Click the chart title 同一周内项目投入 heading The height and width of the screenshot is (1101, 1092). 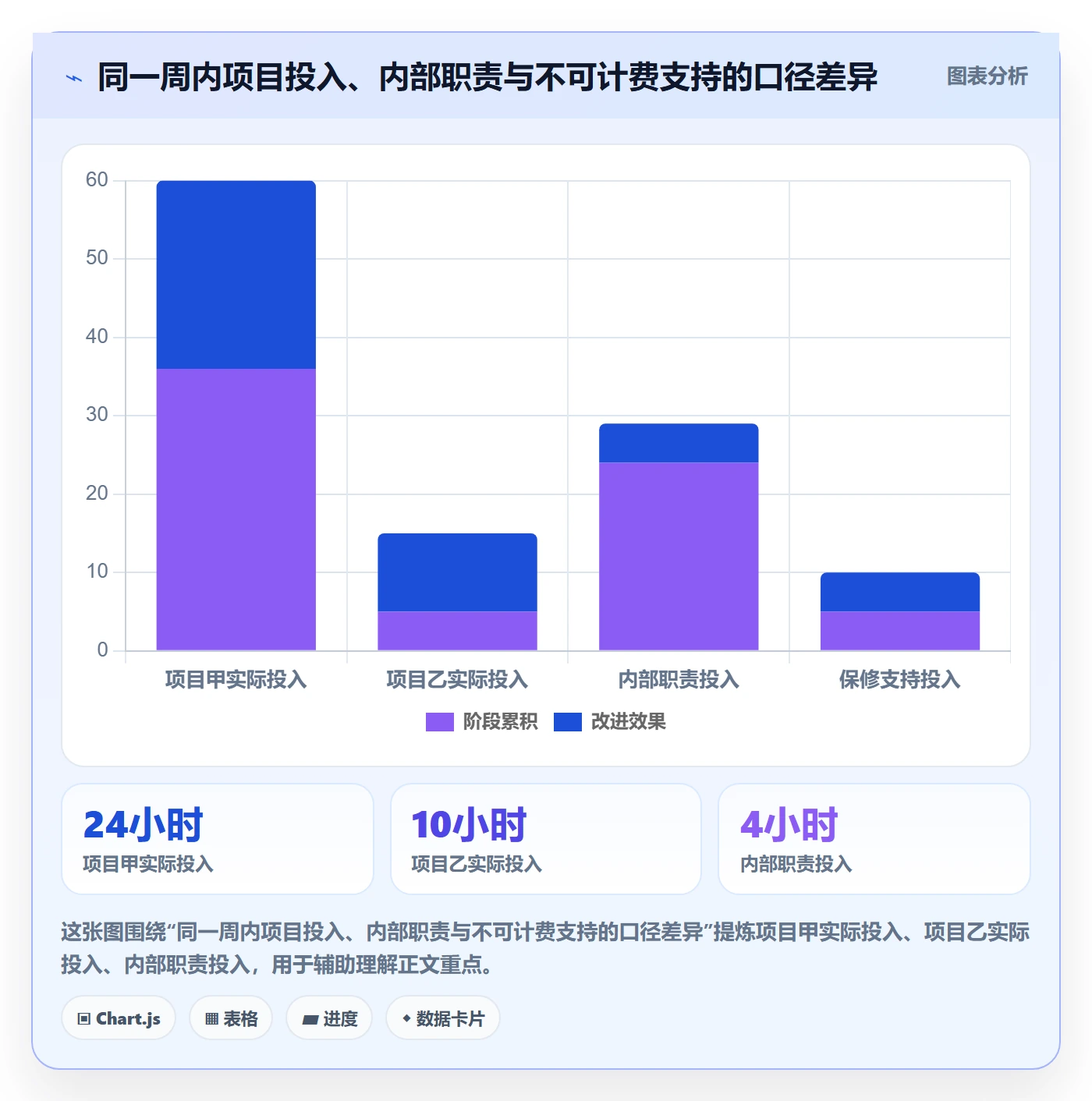tap(487, 77)
